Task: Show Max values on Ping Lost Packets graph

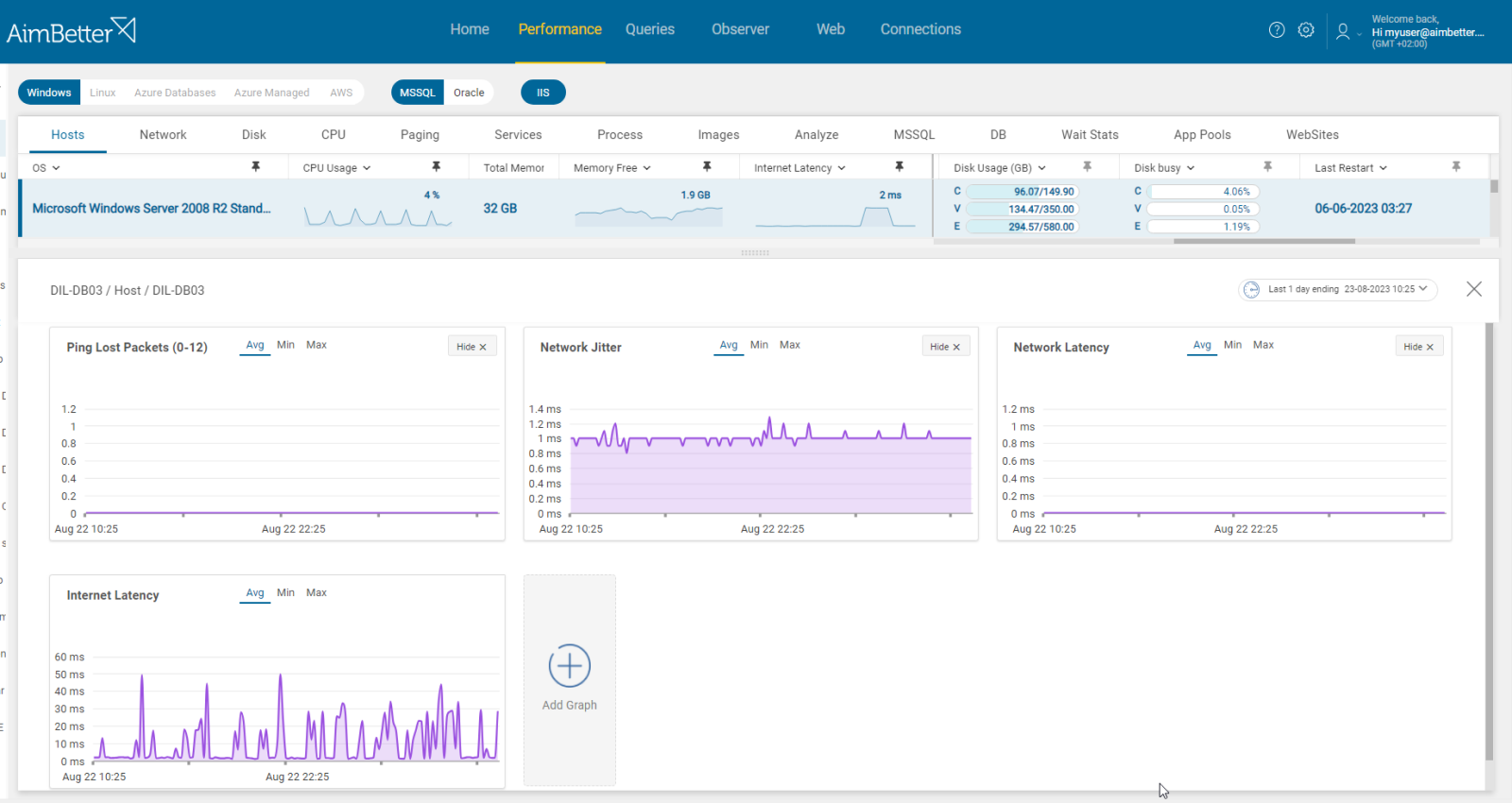Action: [x=317, y=345]
